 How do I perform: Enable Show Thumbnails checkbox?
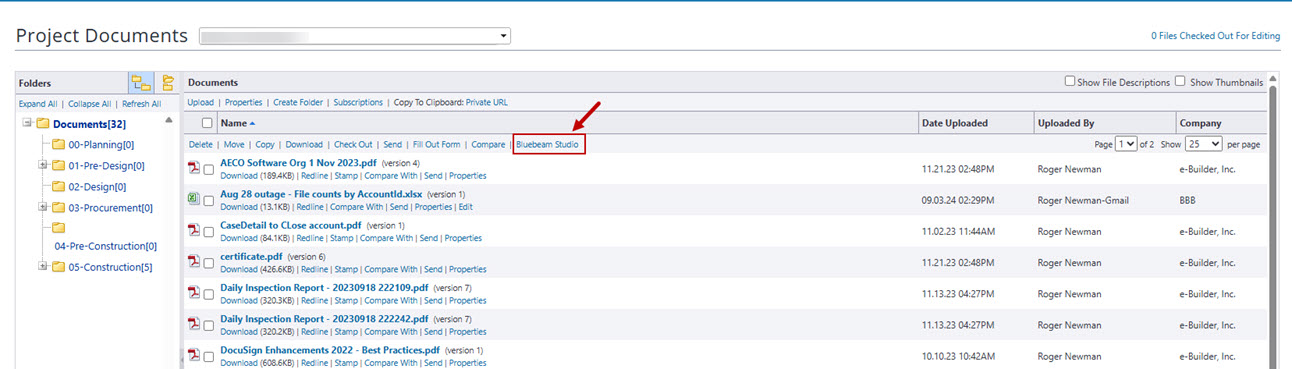point(1180,82)
